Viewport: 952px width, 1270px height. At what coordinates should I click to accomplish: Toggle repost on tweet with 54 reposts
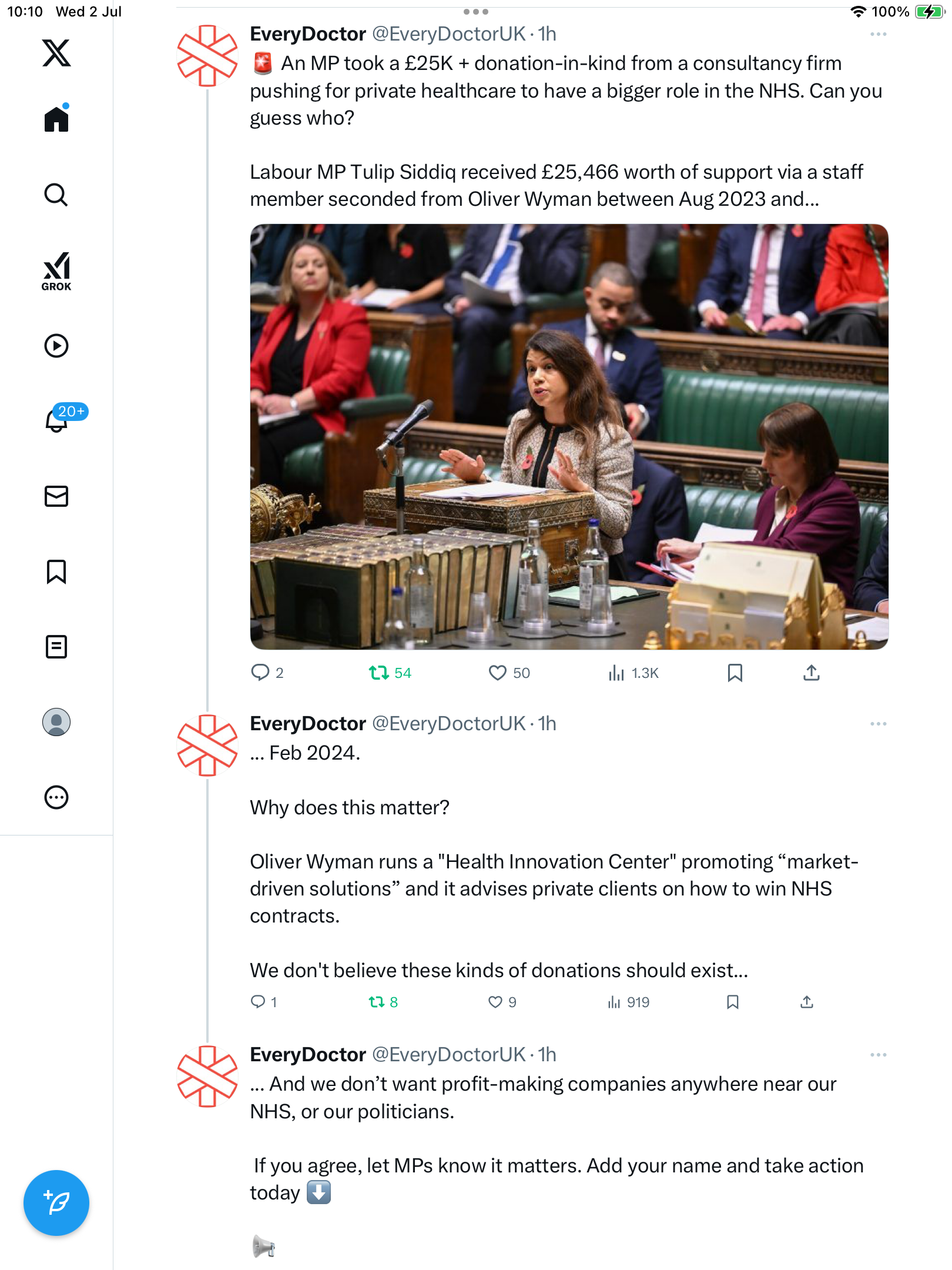coord(390,673)
